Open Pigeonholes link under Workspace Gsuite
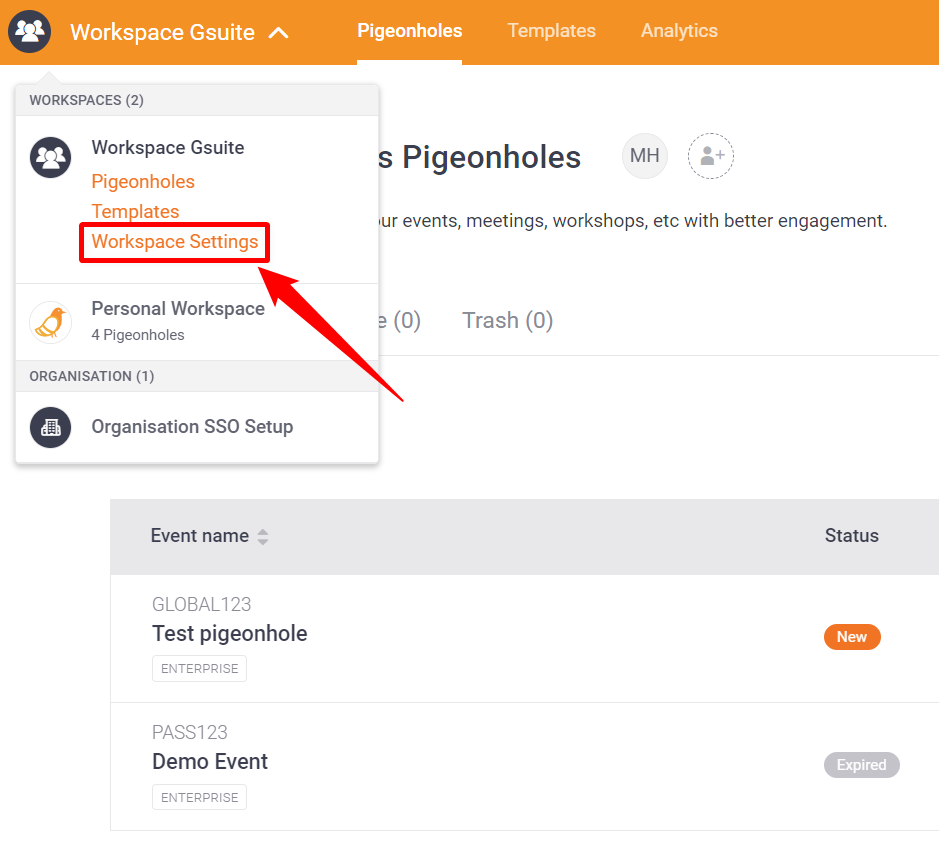 point(143,181)
